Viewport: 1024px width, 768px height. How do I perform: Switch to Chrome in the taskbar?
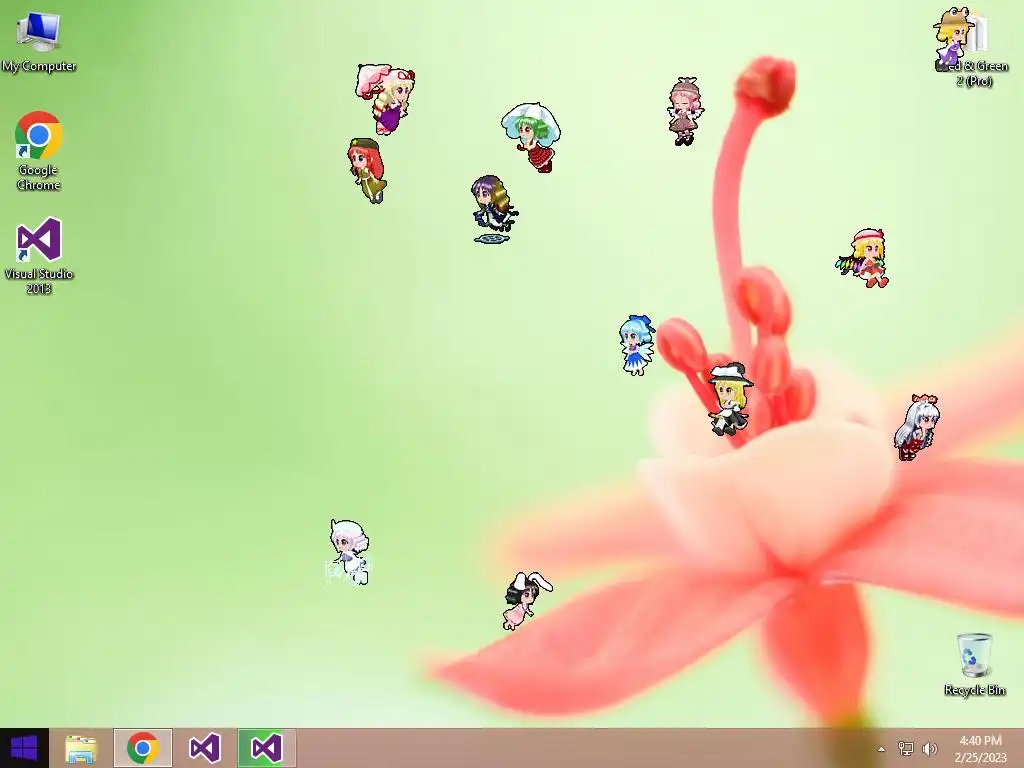(x=143, y=748)
